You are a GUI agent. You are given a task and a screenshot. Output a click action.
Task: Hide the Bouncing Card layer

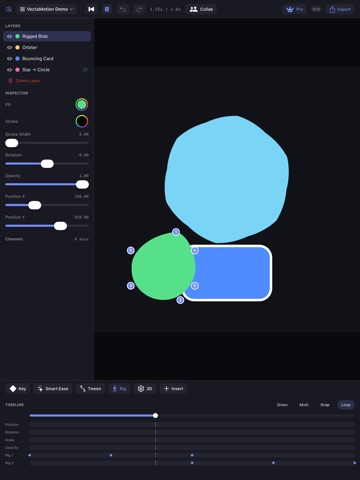tap(9, 59)
